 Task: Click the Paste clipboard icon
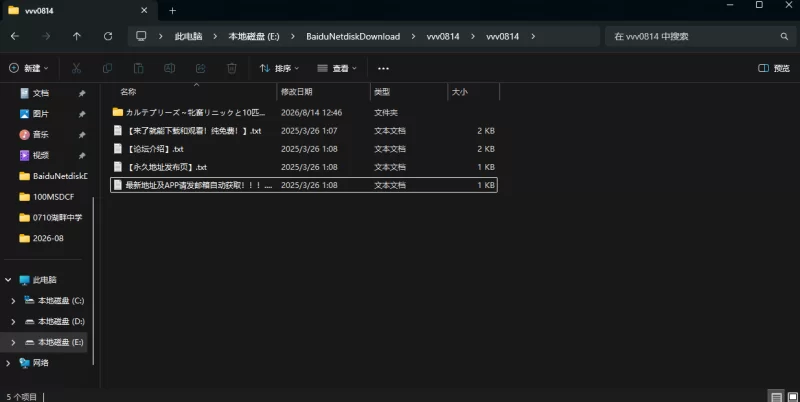[x=138, y=68]
